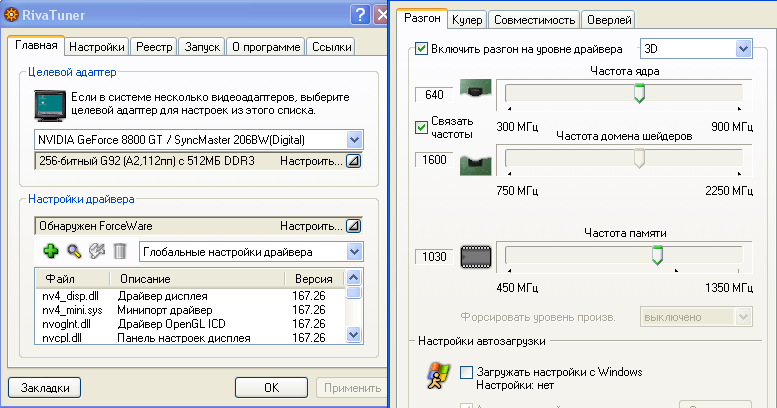The width and height of the screenshot is (777, 408).
Task: Expand the target adapter dropdown list
Action: (x=354, y=140)
